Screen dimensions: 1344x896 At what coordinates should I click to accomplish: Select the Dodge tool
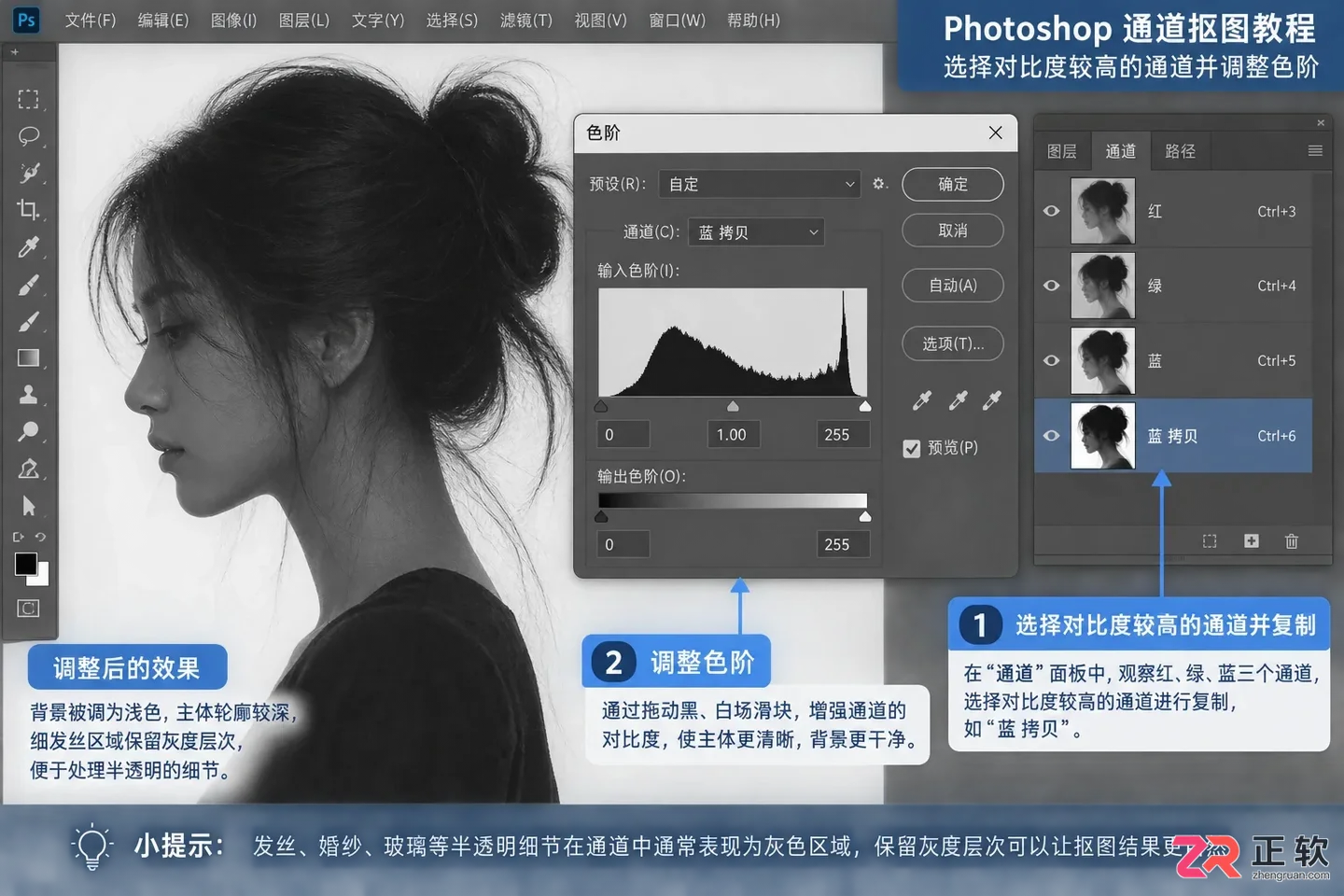click(x=29, y=431)
